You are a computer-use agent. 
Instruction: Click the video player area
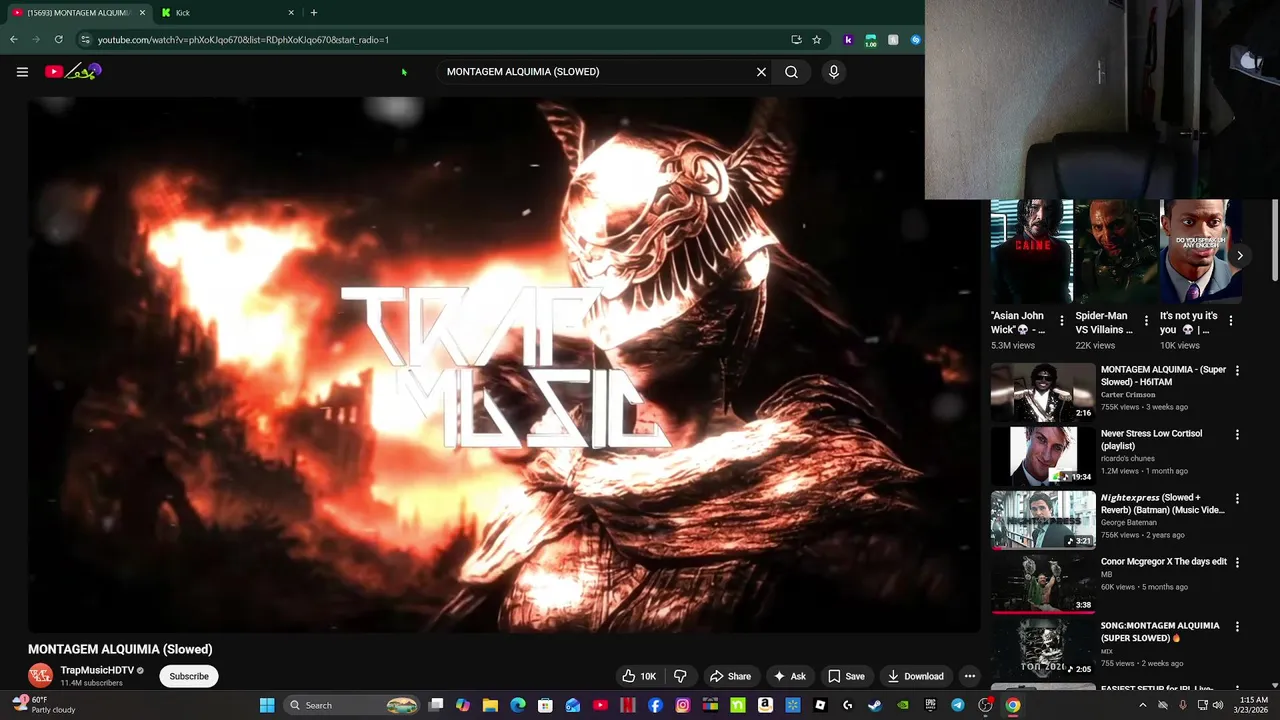point(504,364)
